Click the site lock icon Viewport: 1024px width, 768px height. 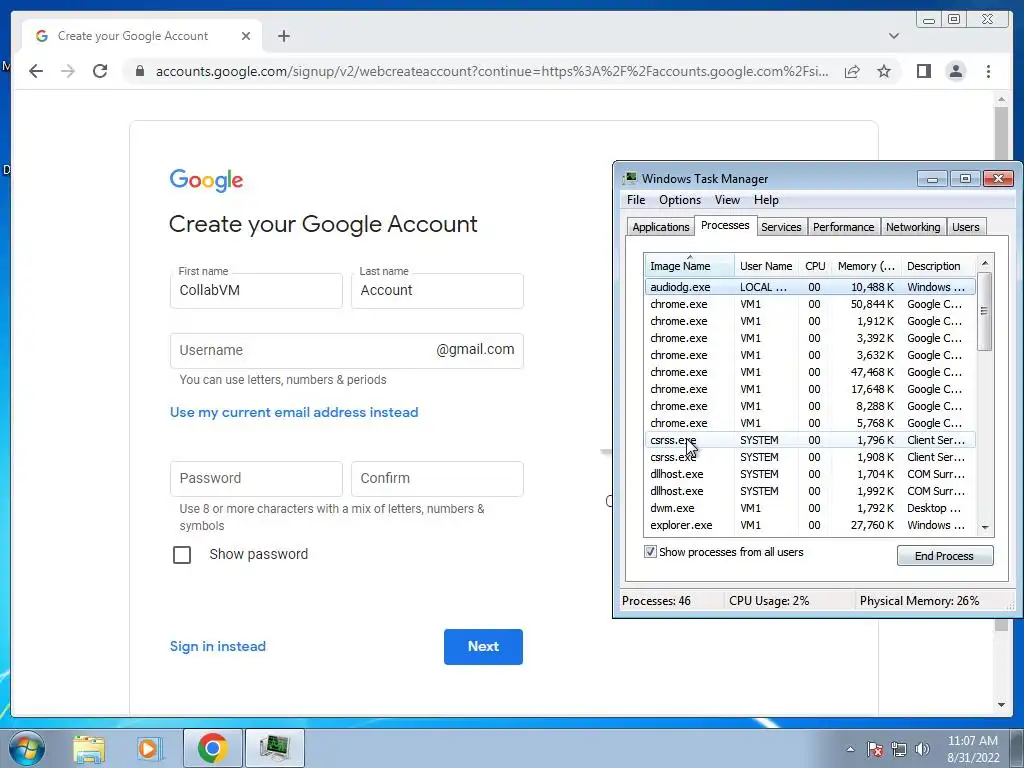click(140, 71)
